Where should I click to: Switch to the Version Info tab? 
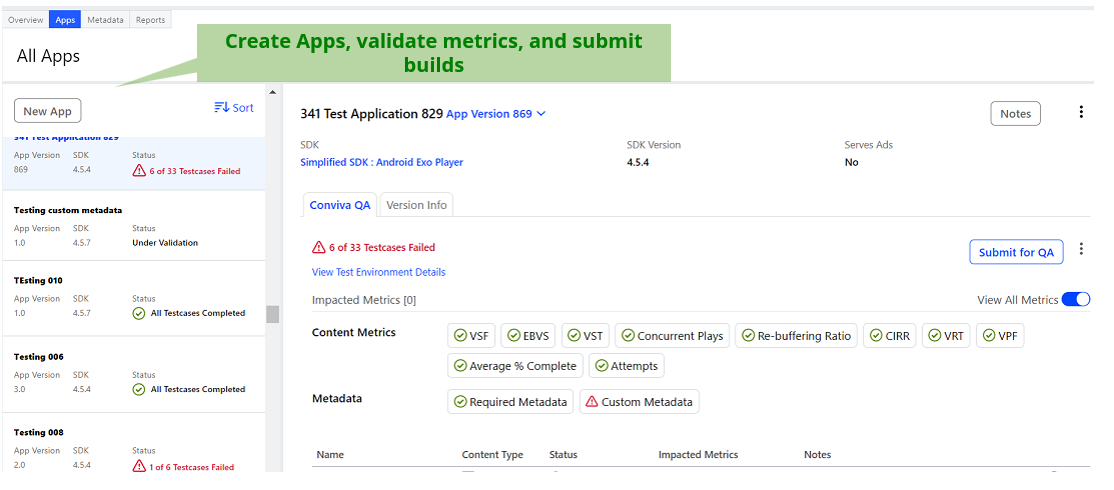pyautogui.click(x=416, y=205)
